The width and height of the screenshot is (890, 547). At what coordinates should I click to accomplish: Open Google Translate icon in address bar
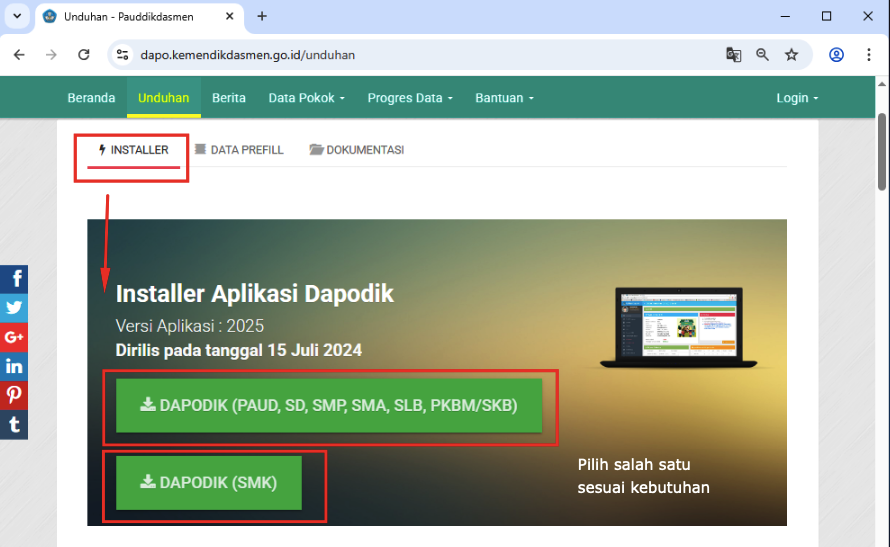[733, 55]
